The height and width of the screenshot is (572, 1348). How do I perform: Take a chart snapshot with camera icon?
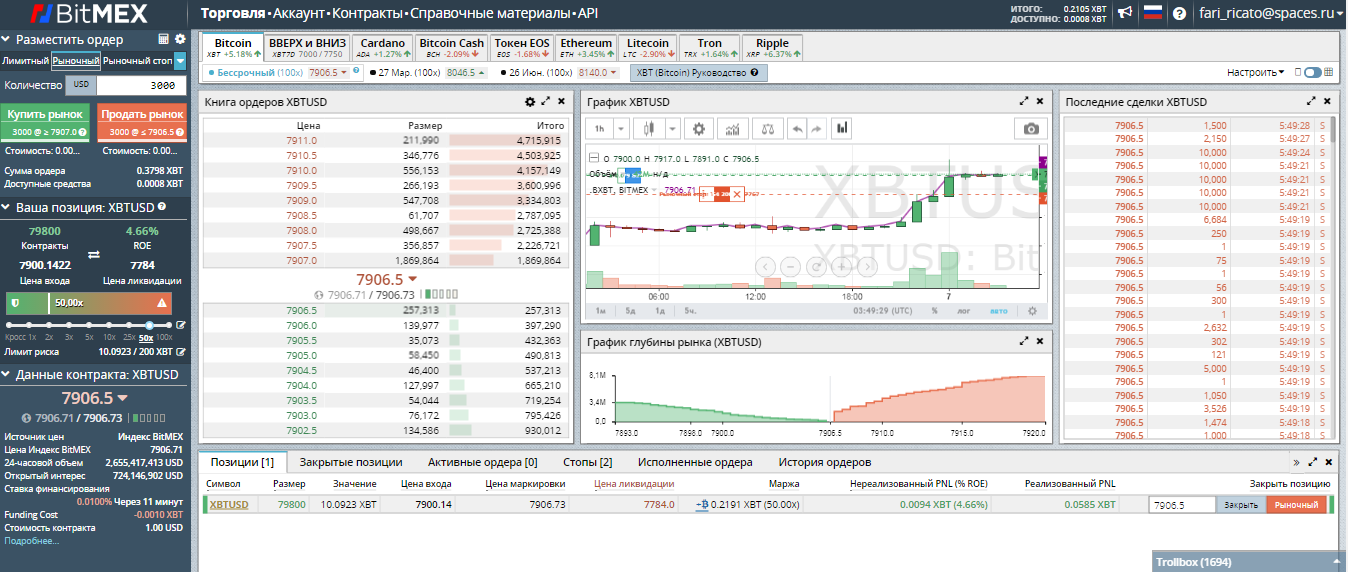[1032, 128]
